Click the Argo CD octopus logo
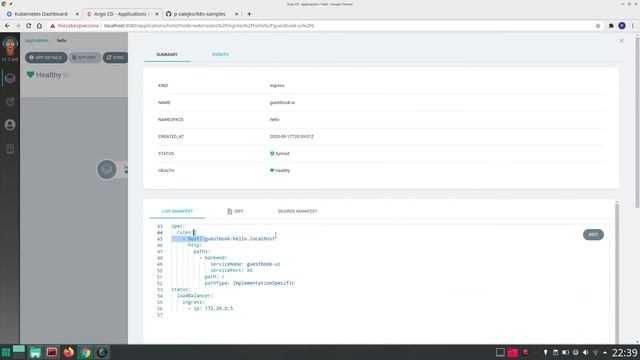This screenshot has height=360, width=640. 10,46
